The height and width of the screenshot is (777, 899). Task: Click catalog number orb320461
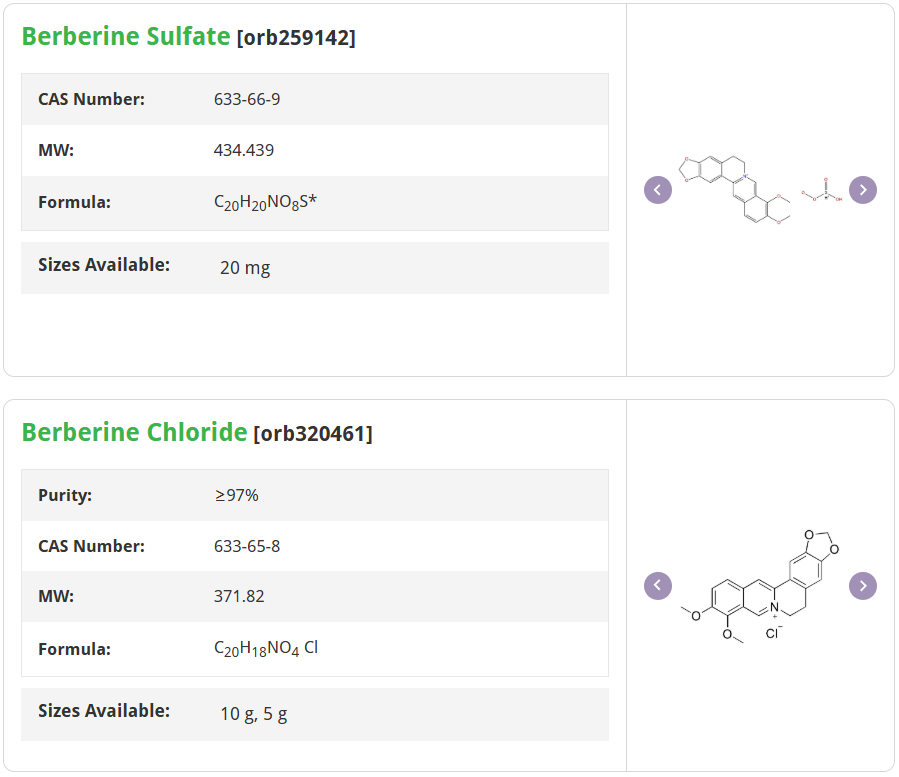coord(313,434)
